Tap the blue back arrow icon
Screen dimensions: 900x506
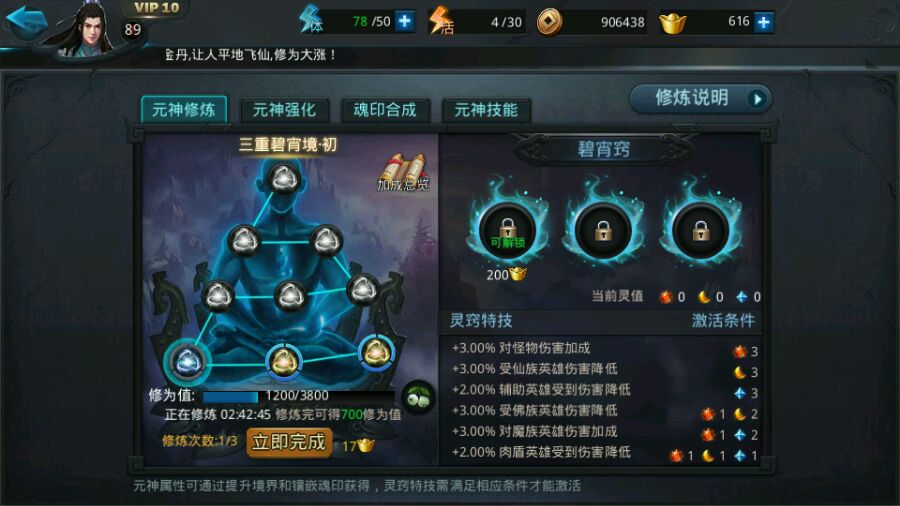click(x=26, y=22)
